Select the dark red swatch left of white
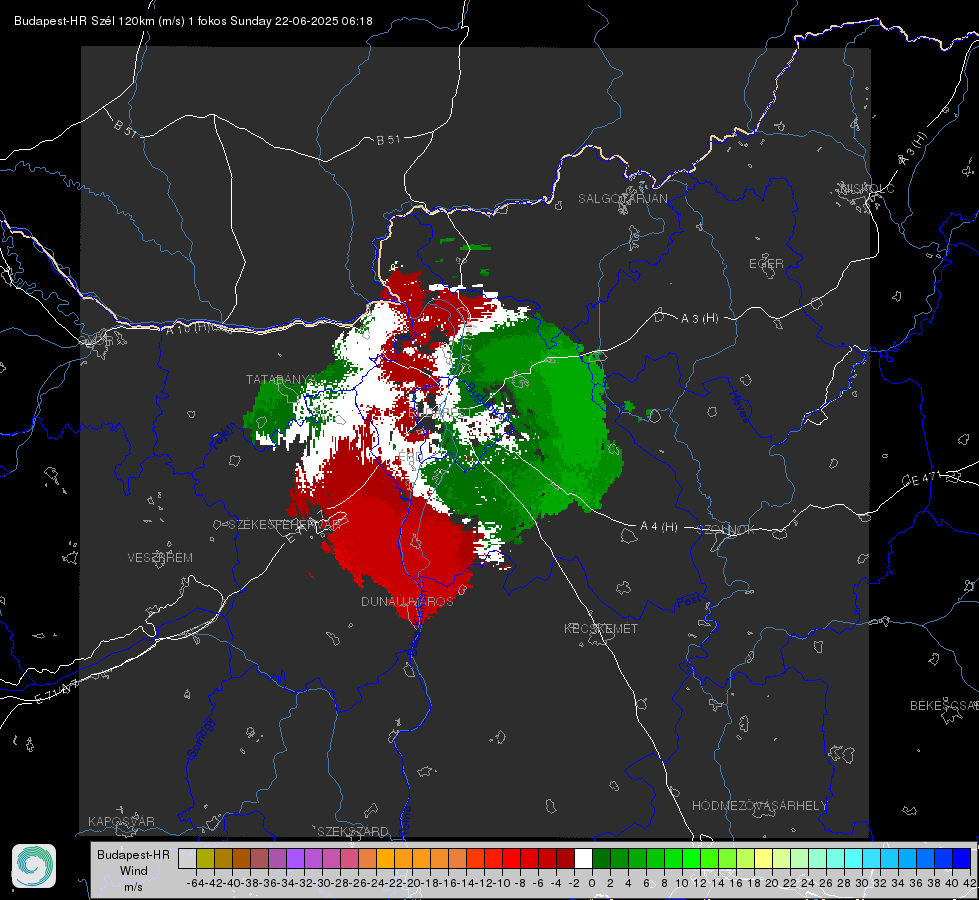This screenshot has height=900, width=979. [565, 858]
